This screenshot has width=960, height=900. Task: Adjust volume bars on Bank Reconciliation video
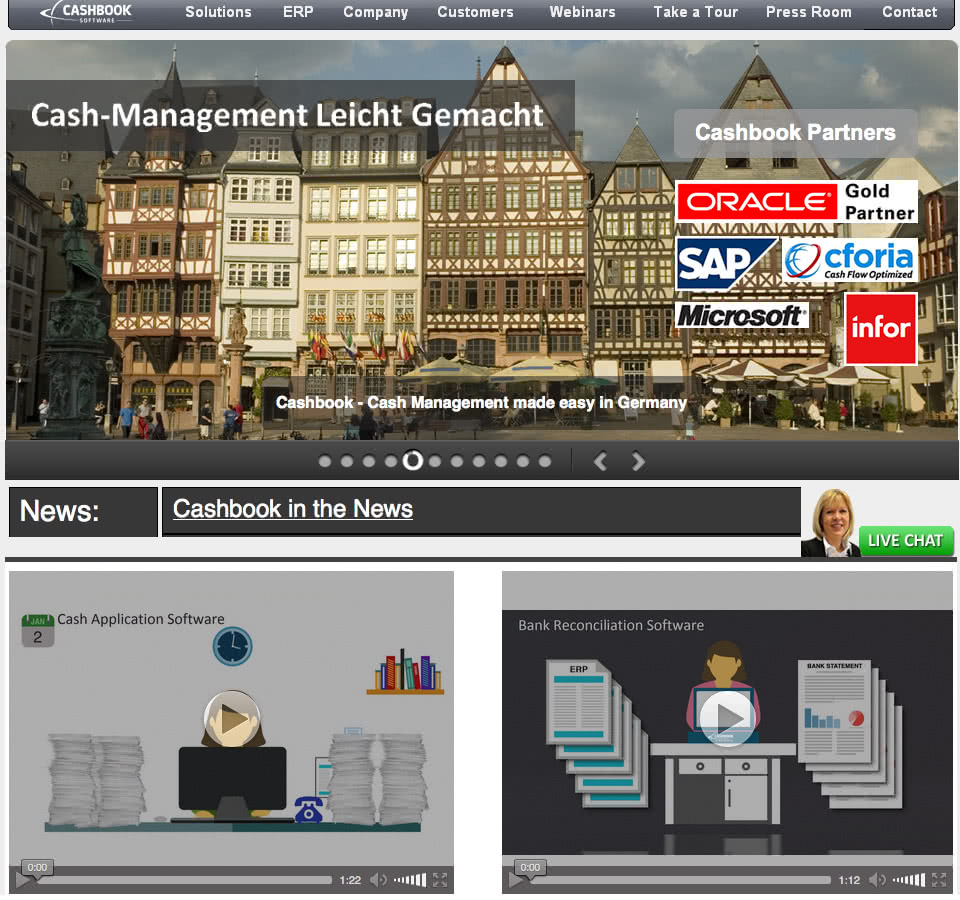coord(909,880)
